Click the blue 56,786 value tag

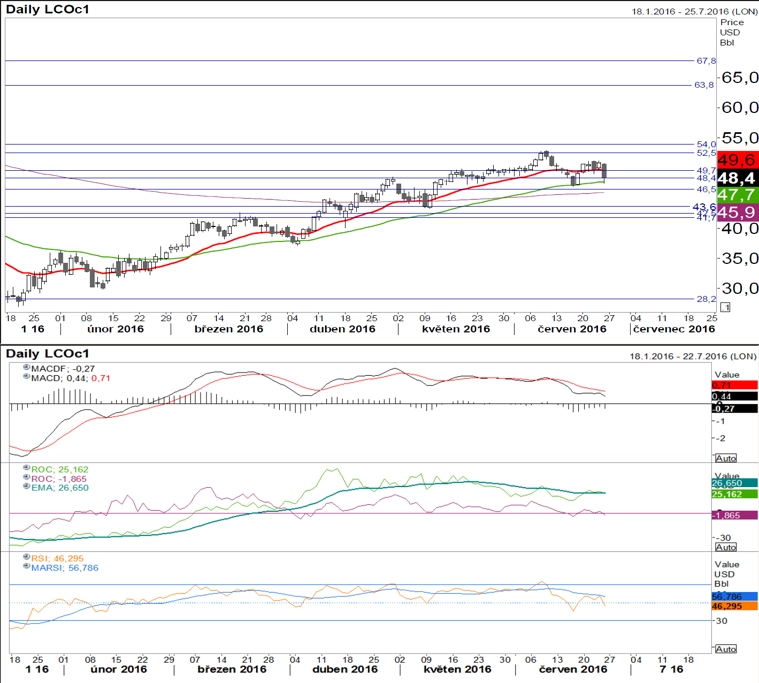pyautogui.click(x=734, y=597)
